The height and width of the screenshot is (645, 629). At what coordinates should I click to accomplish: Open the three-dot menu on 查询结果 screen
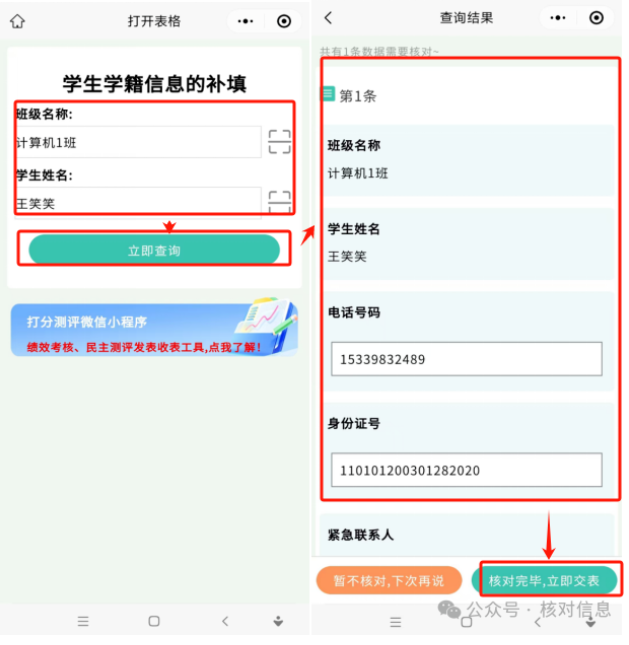(558, 18)
